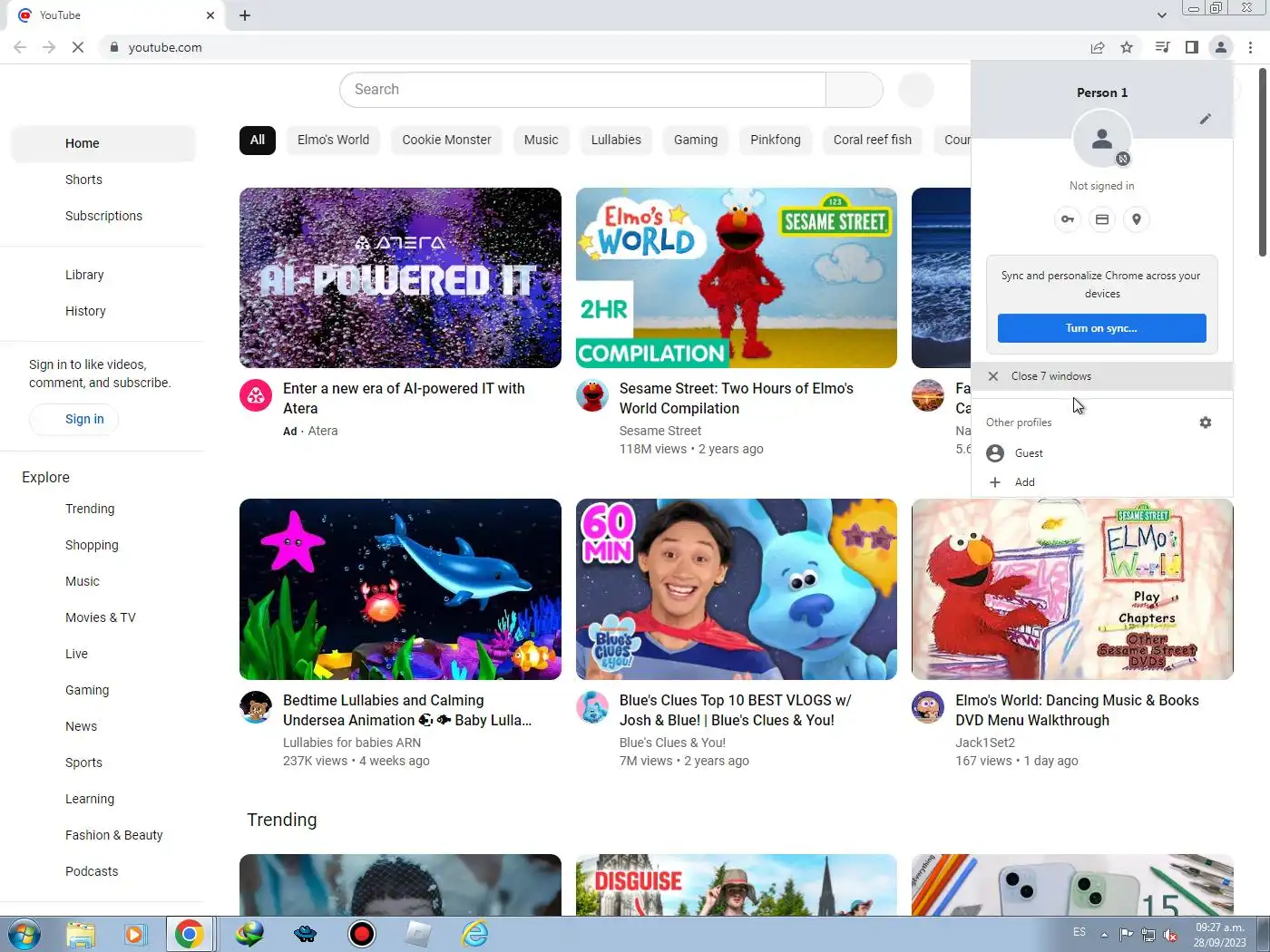1270x952 pixels.
Task: Open addresses location pin icon
Action: (1137, 219)
